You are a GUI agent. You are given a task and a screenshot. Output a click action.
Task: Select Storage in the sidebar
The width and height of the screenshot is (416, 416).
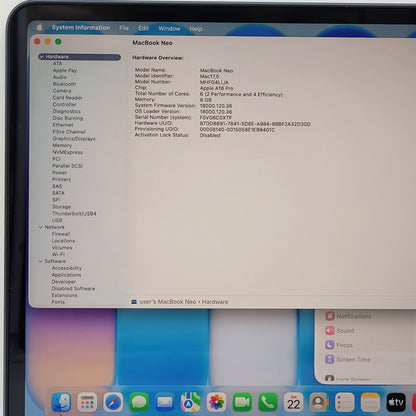click(x=61, y=207)
